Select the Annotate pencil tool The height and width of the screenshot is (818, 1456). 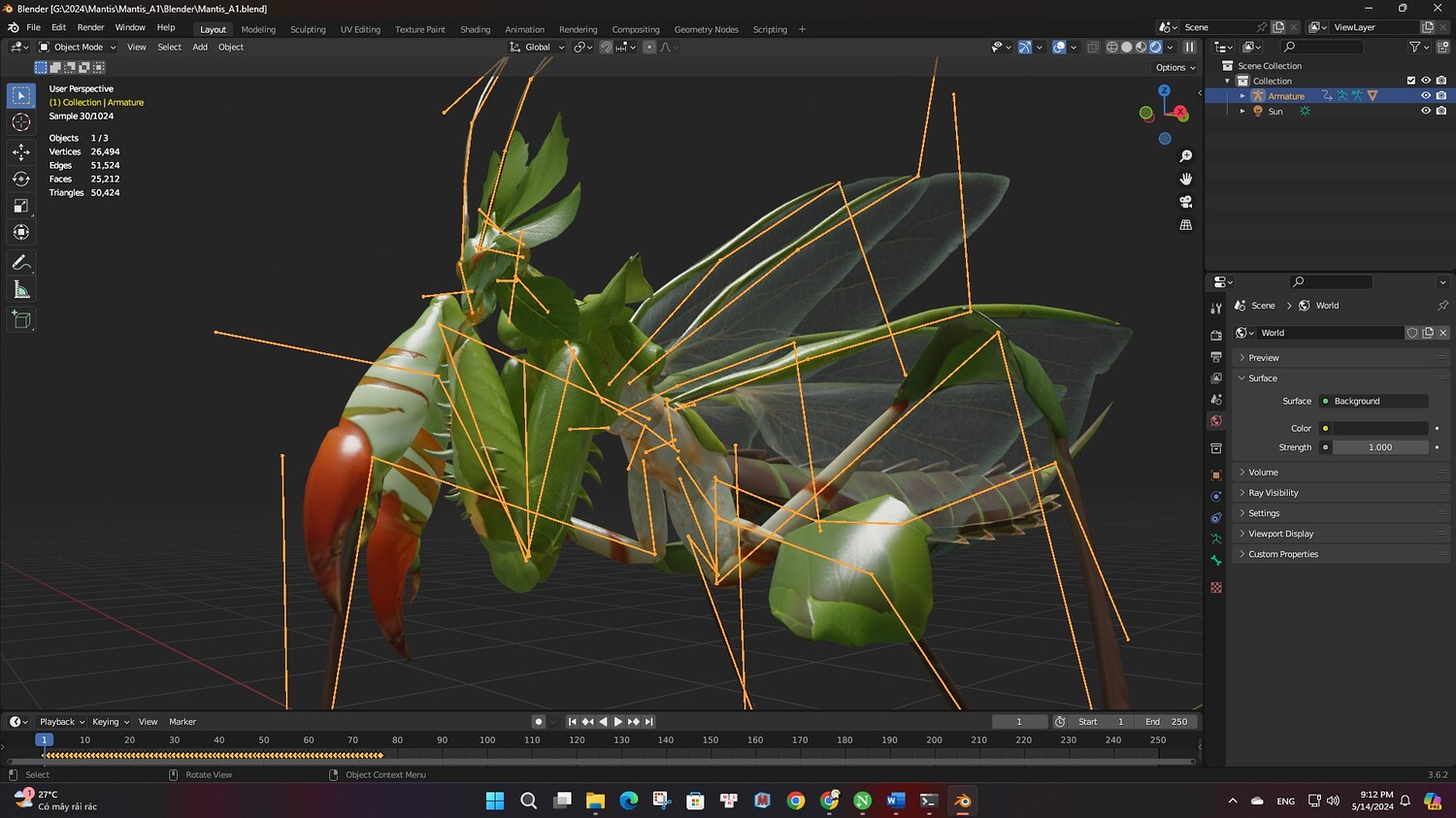(21, 263)
